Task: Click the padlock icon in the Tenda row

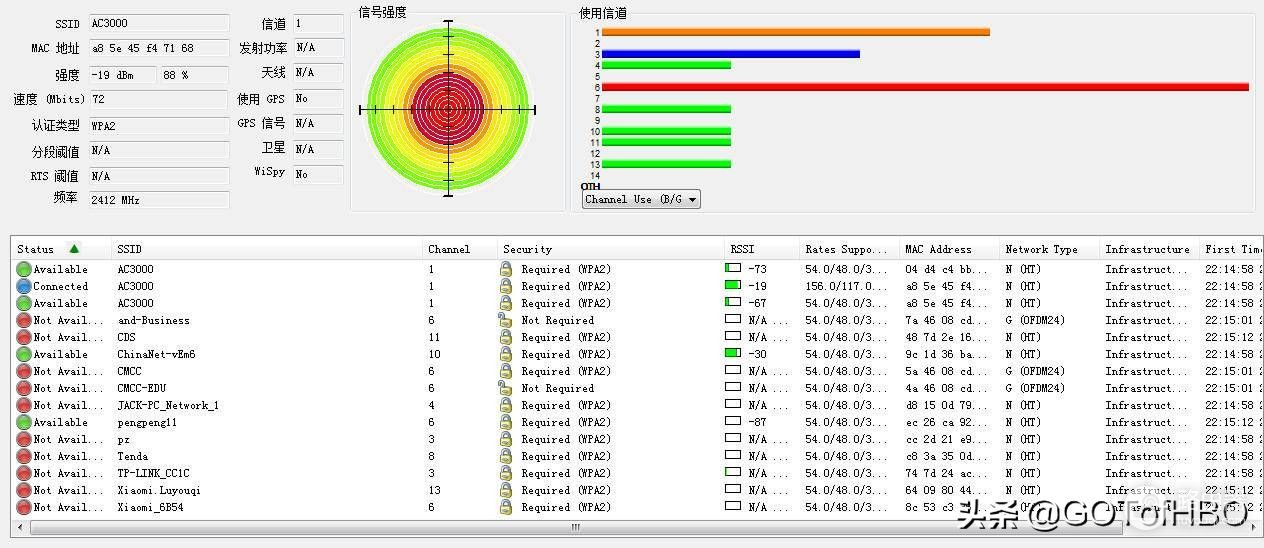Action: (x=506, y=456)
